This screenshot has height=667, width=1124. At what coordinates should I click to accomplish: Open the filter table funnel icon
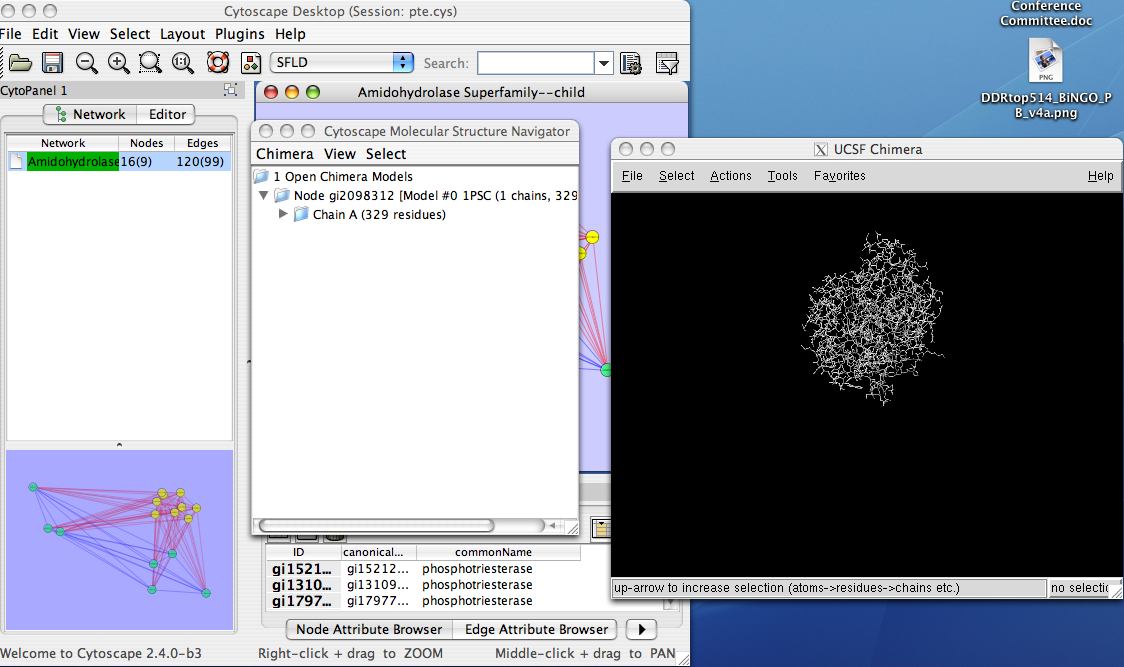667,63
